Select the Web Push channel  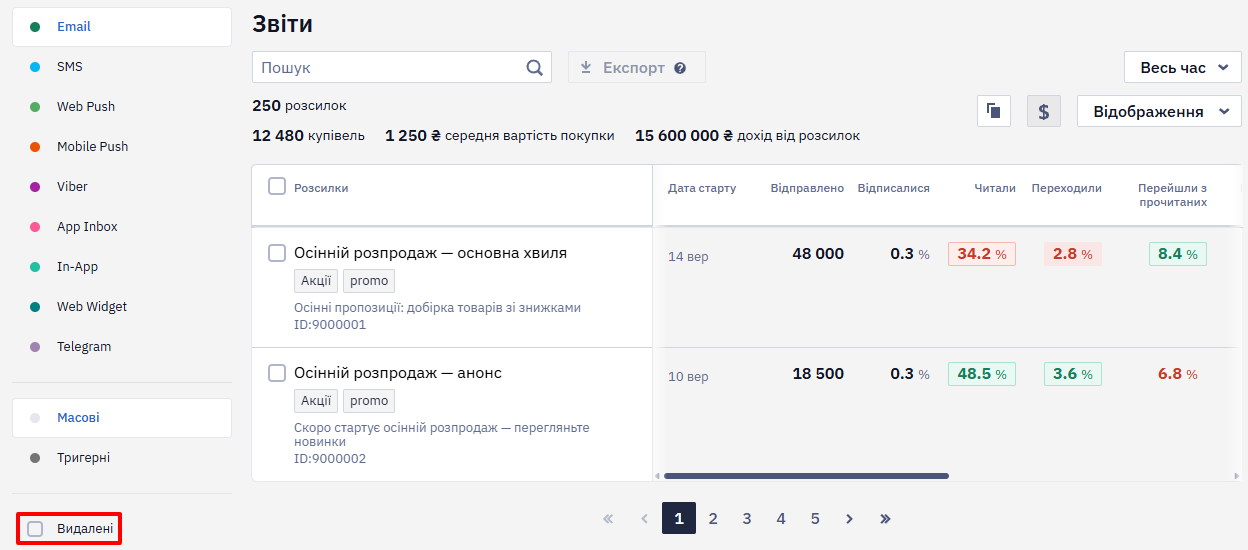click(x=122, y=107)
